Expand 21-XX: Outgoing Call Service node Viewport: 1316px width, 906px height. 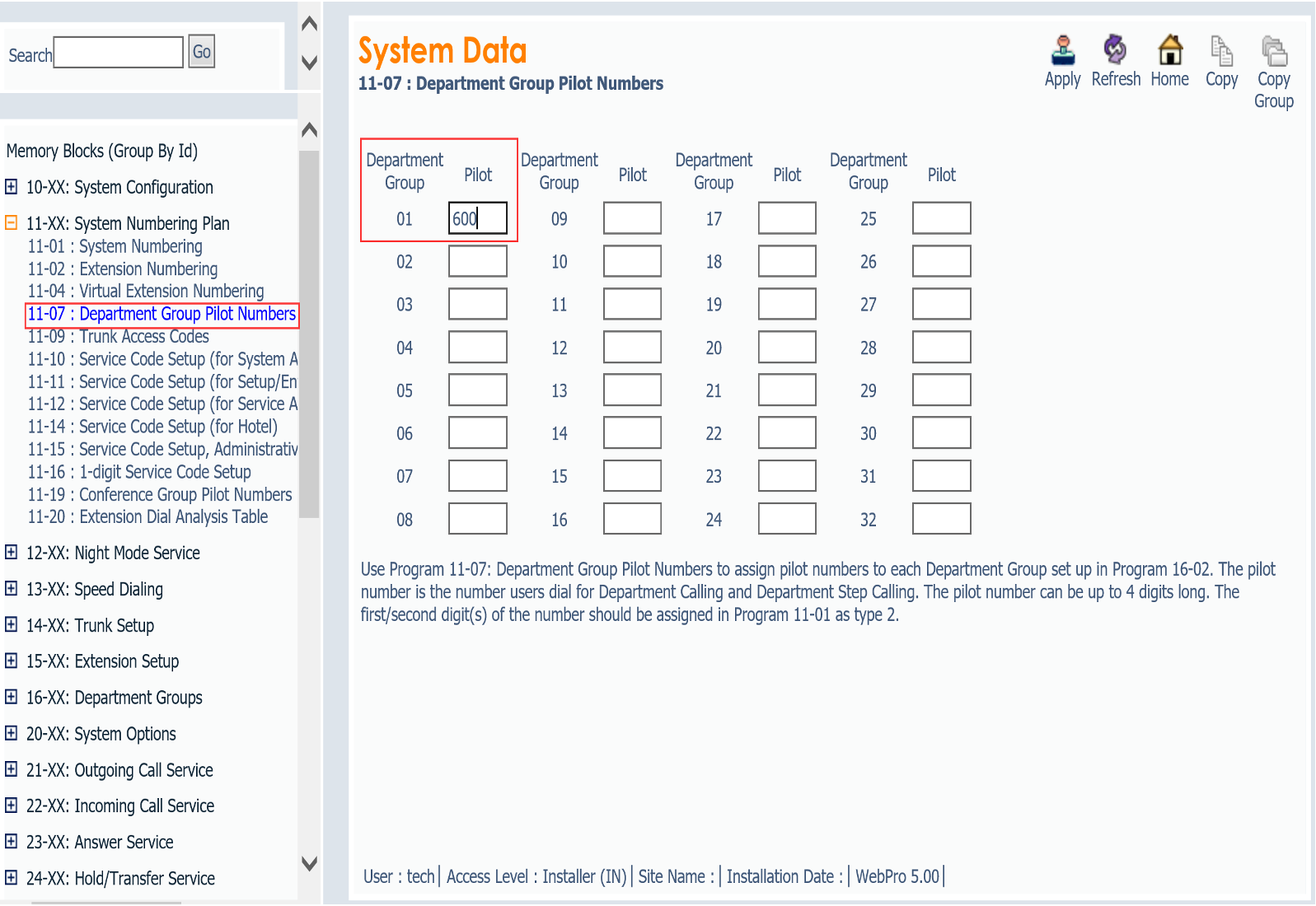[12, 769]
